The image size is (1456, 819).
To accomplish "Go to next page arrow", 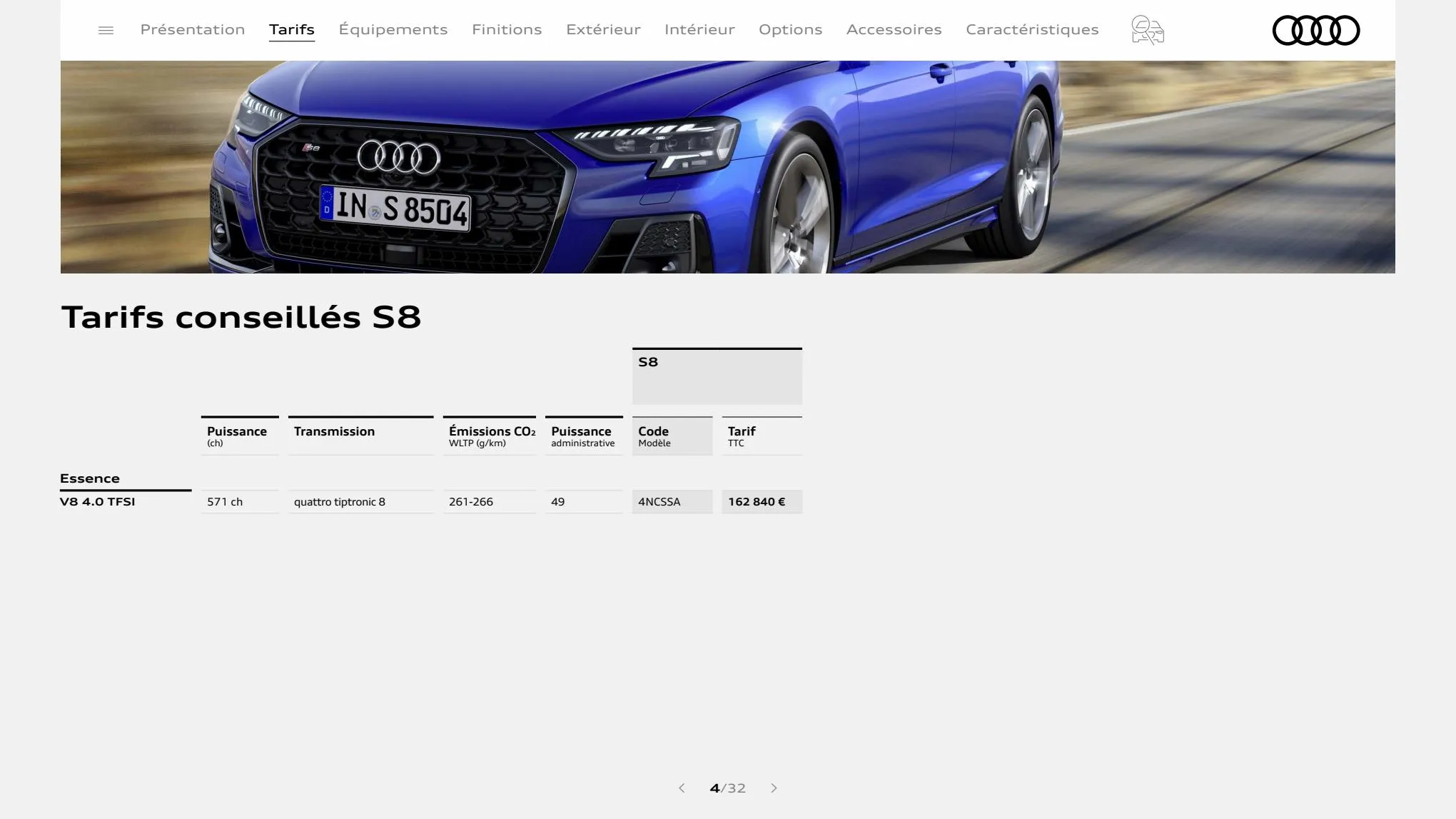I will point(774,788).
